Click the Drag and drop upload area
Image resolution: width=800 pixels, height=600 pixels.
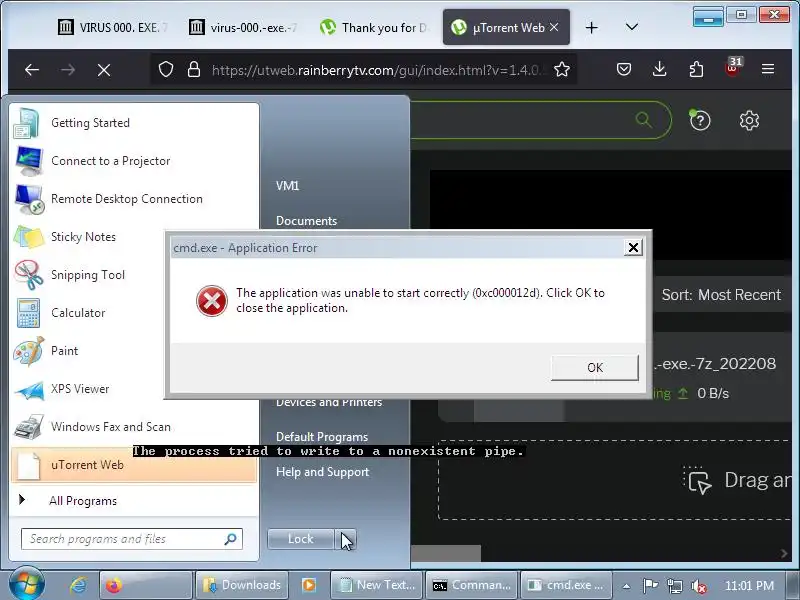(615, 480)
